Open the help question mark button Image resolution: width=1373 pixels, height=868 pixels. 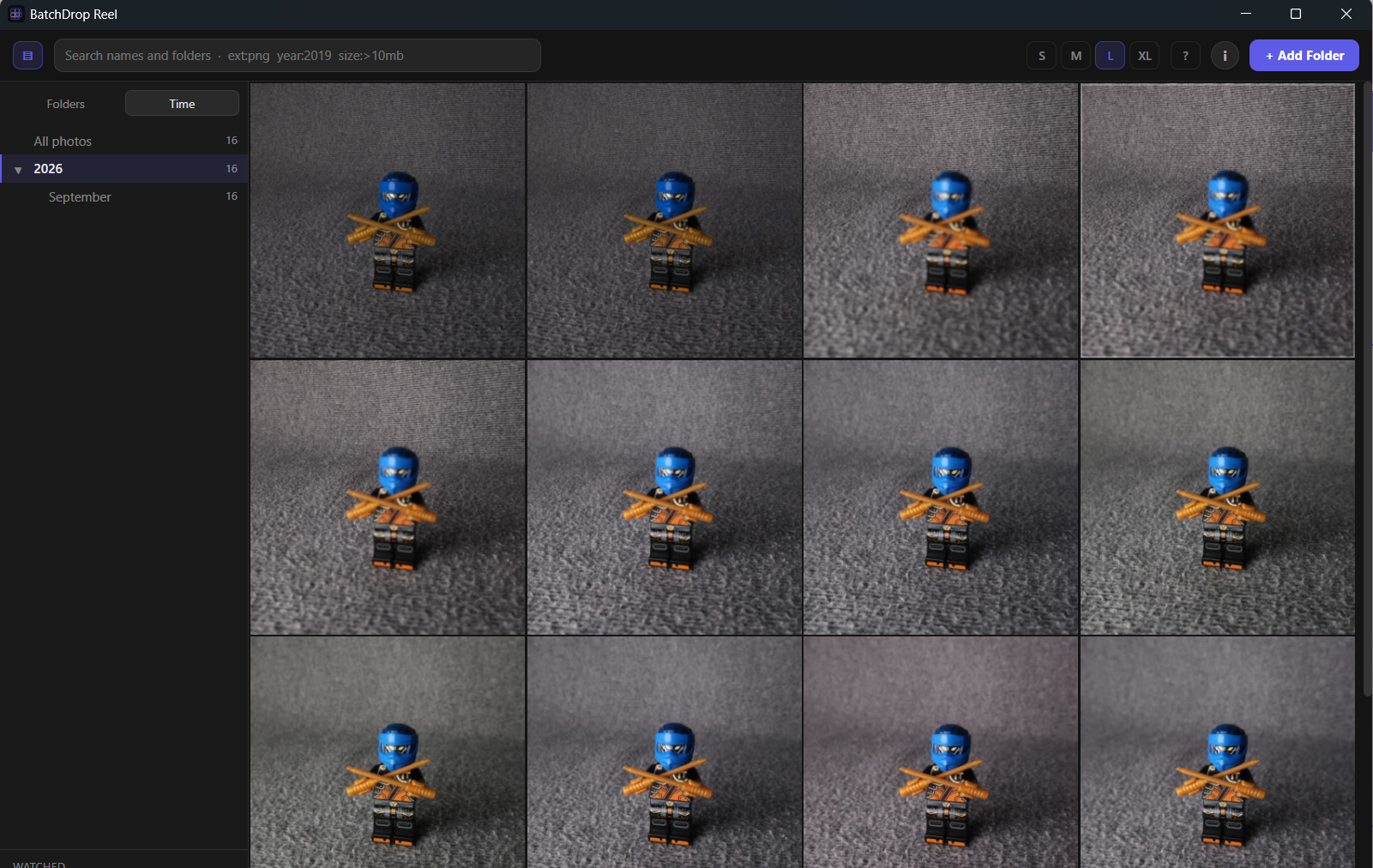click(x=1185, y=56)
